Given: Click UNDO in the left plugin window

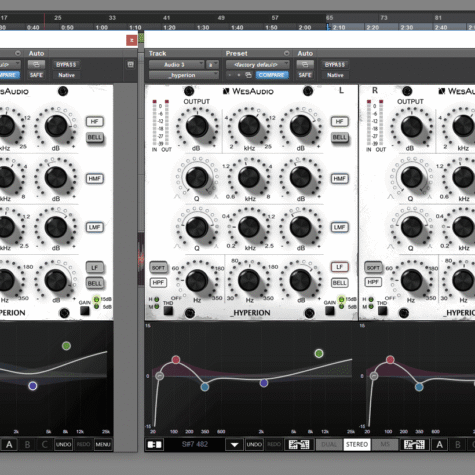Looking at the screenshot, I should [63, 445].
